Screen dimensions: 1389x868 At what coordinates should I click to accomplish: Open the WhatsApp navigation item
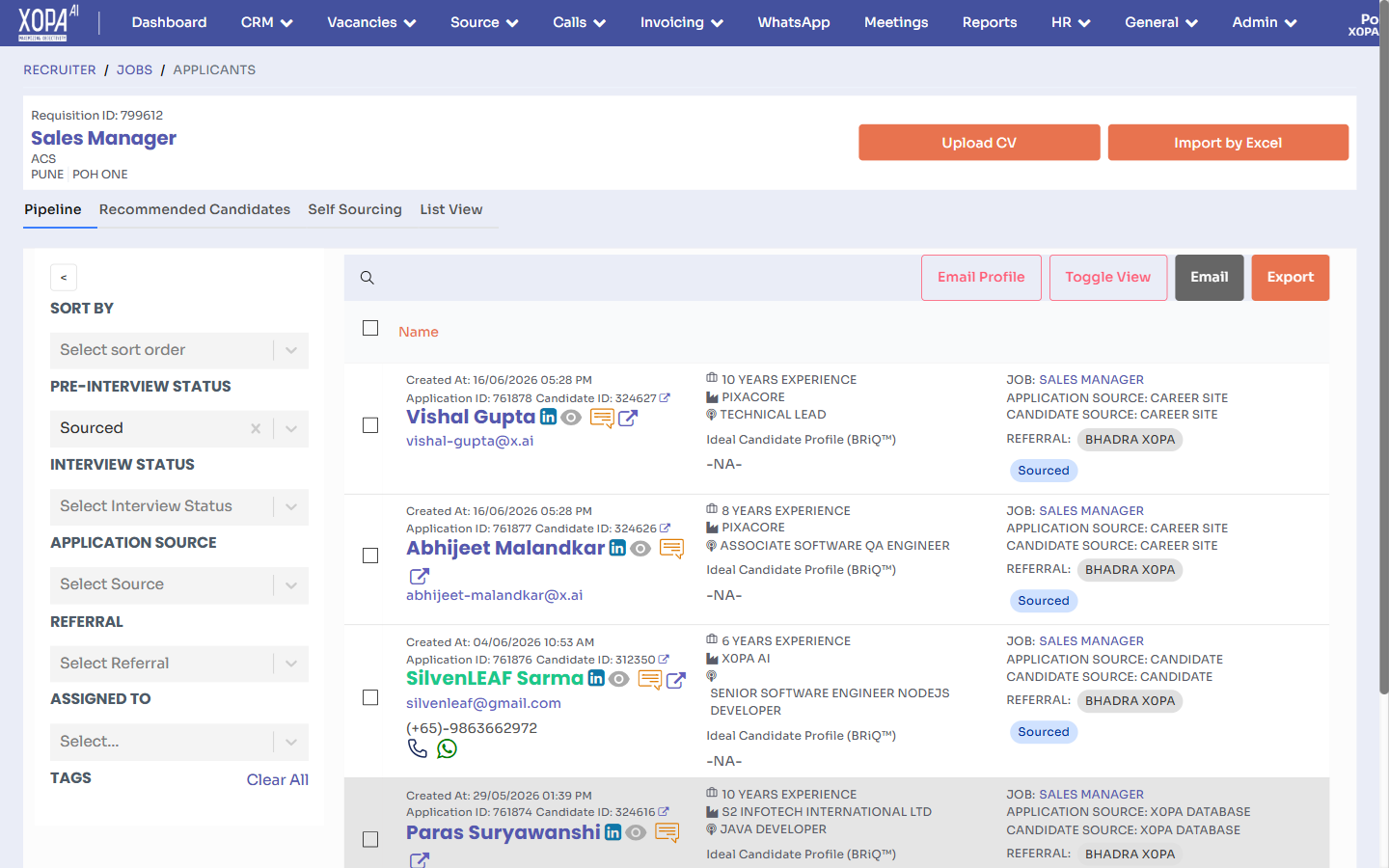point(794,22)
